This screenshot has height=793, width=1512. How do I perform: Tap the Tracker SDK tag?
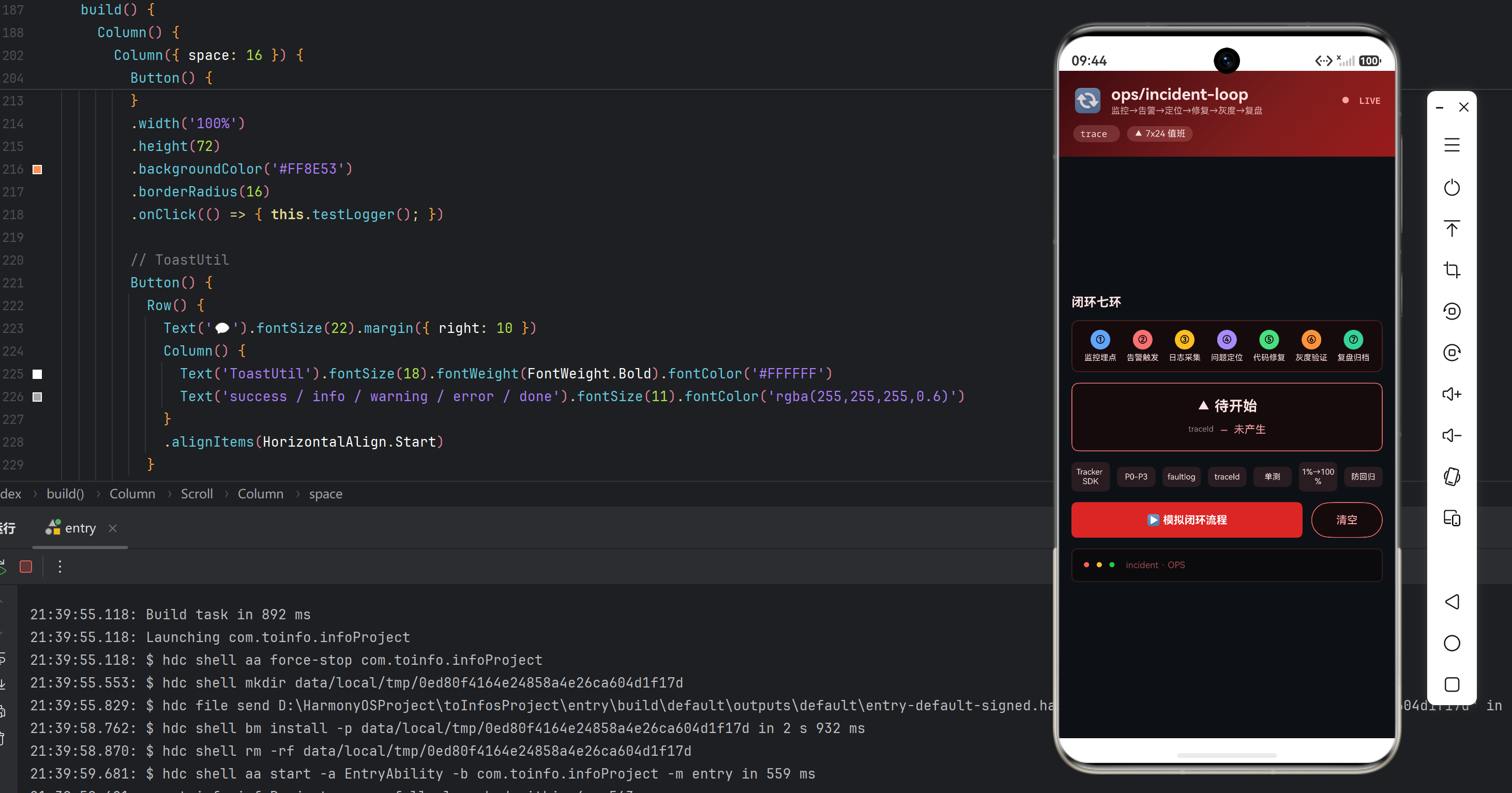coord(1090,476)
